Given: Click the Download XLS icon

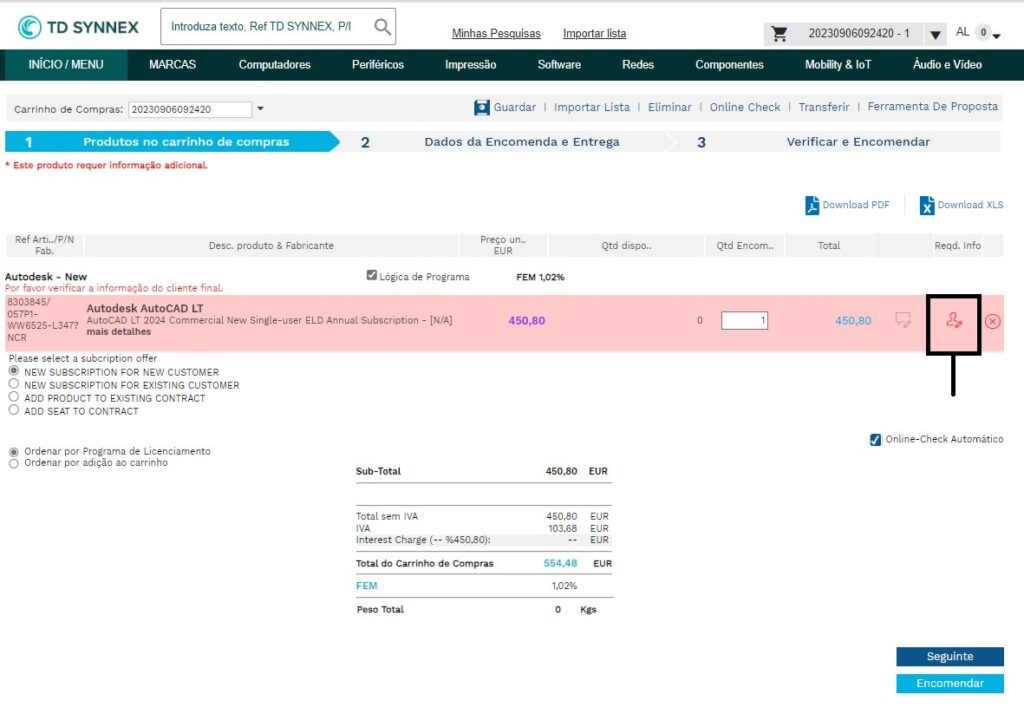Looking at the screenshot, I should click(x=927, y=205).
